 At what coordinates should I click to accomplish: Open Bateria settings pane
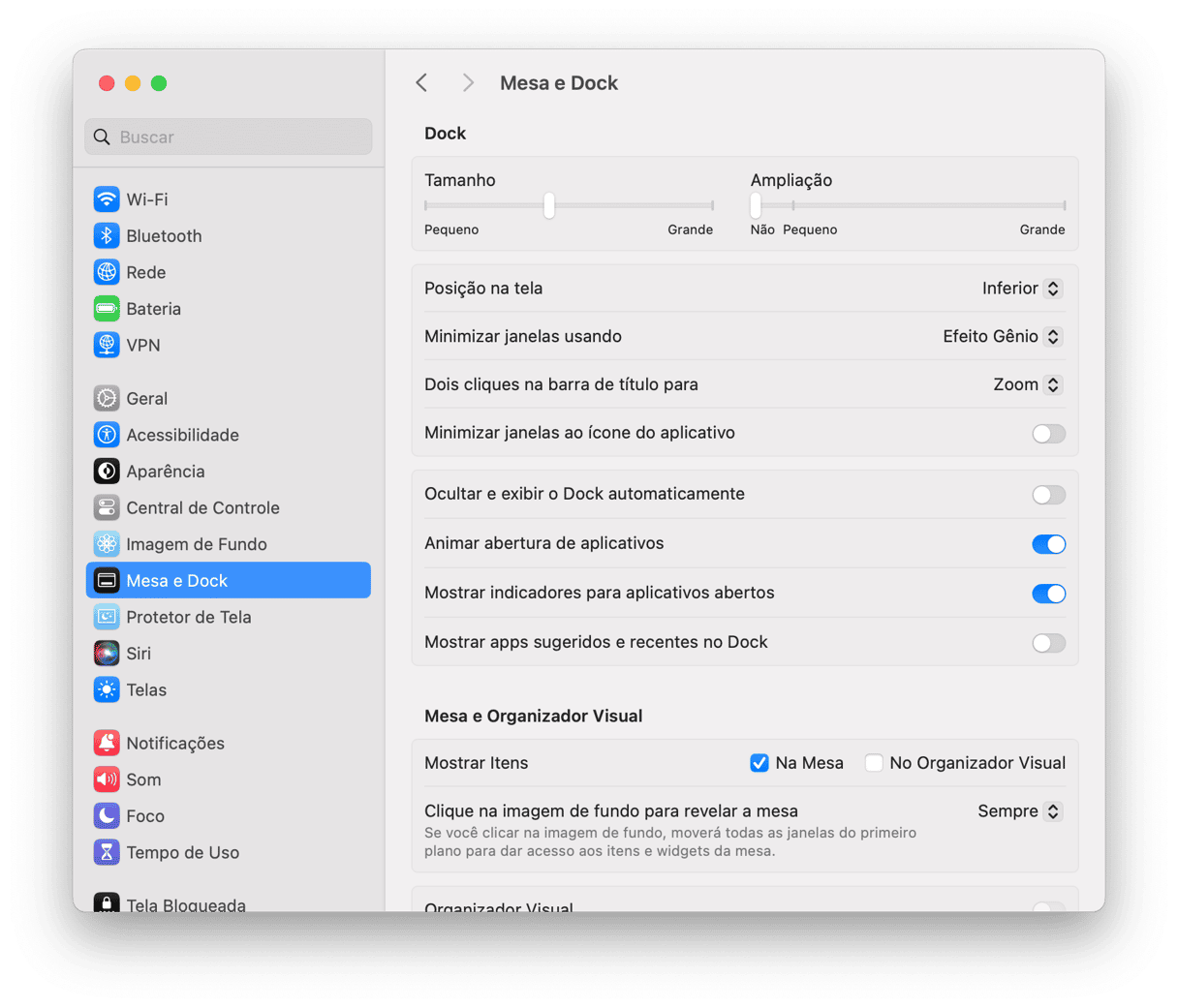[x=229, y=309]
